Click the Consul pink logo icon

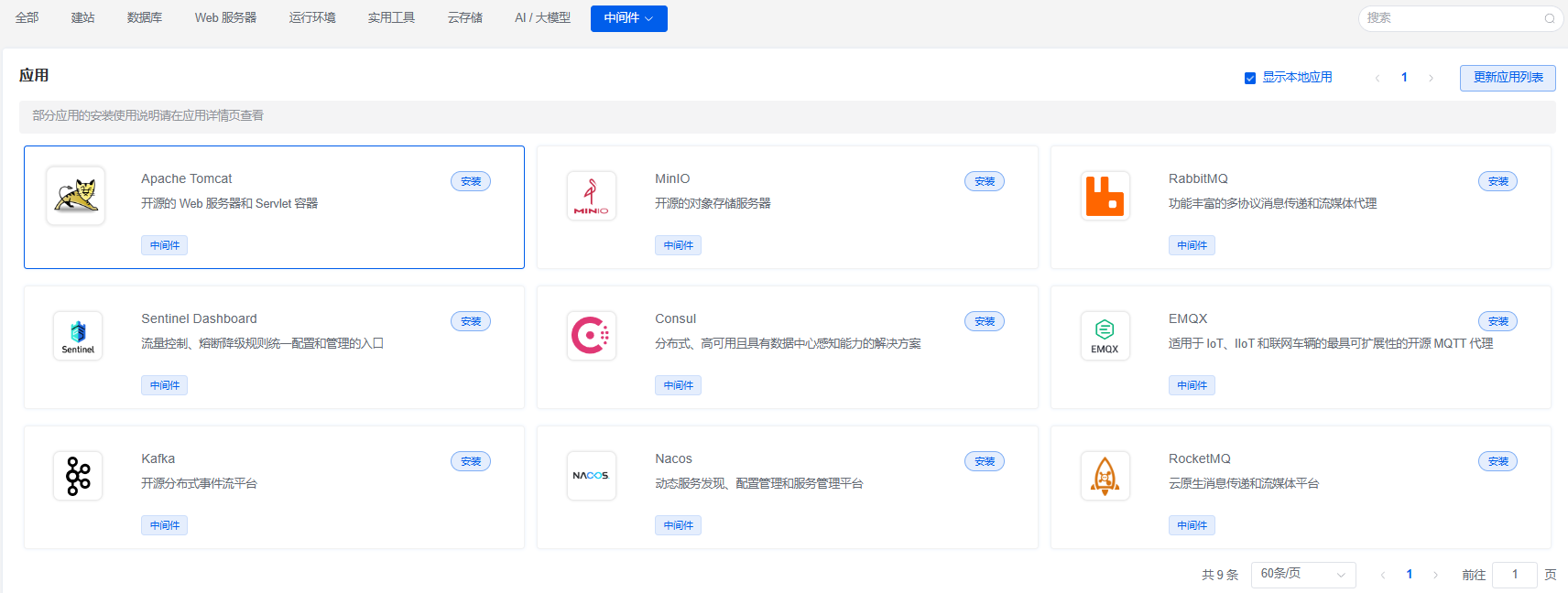click(x=591, y=336)
